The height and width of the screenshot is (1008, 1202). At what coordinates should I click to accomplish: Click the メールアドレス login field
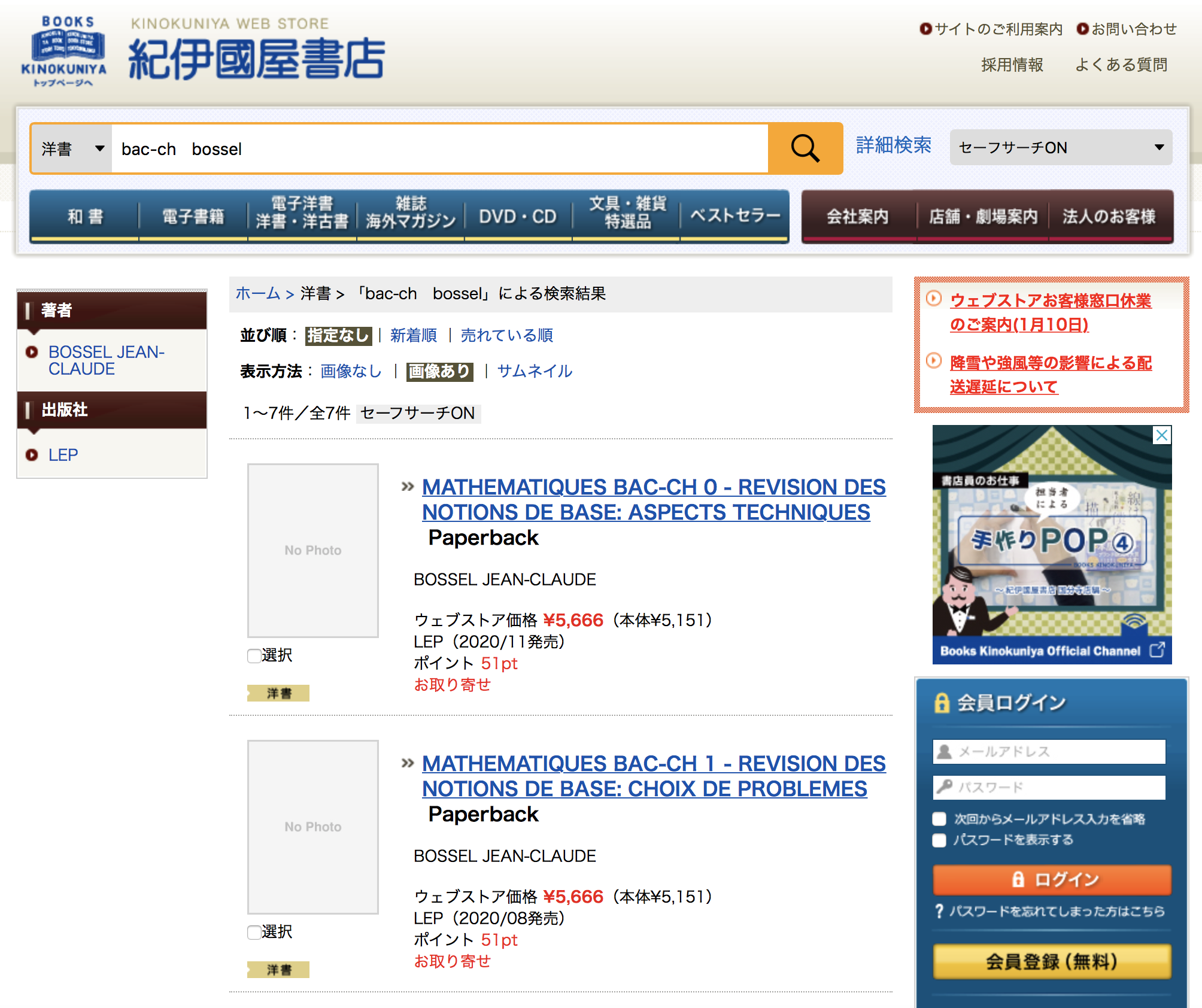click(1049, 751)
